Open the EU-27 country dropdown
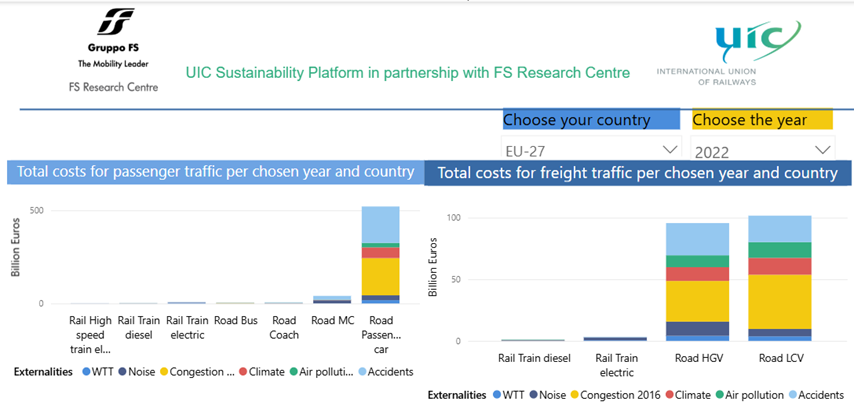Viewport: 854px width, 410px height. [x=590, y=150]
